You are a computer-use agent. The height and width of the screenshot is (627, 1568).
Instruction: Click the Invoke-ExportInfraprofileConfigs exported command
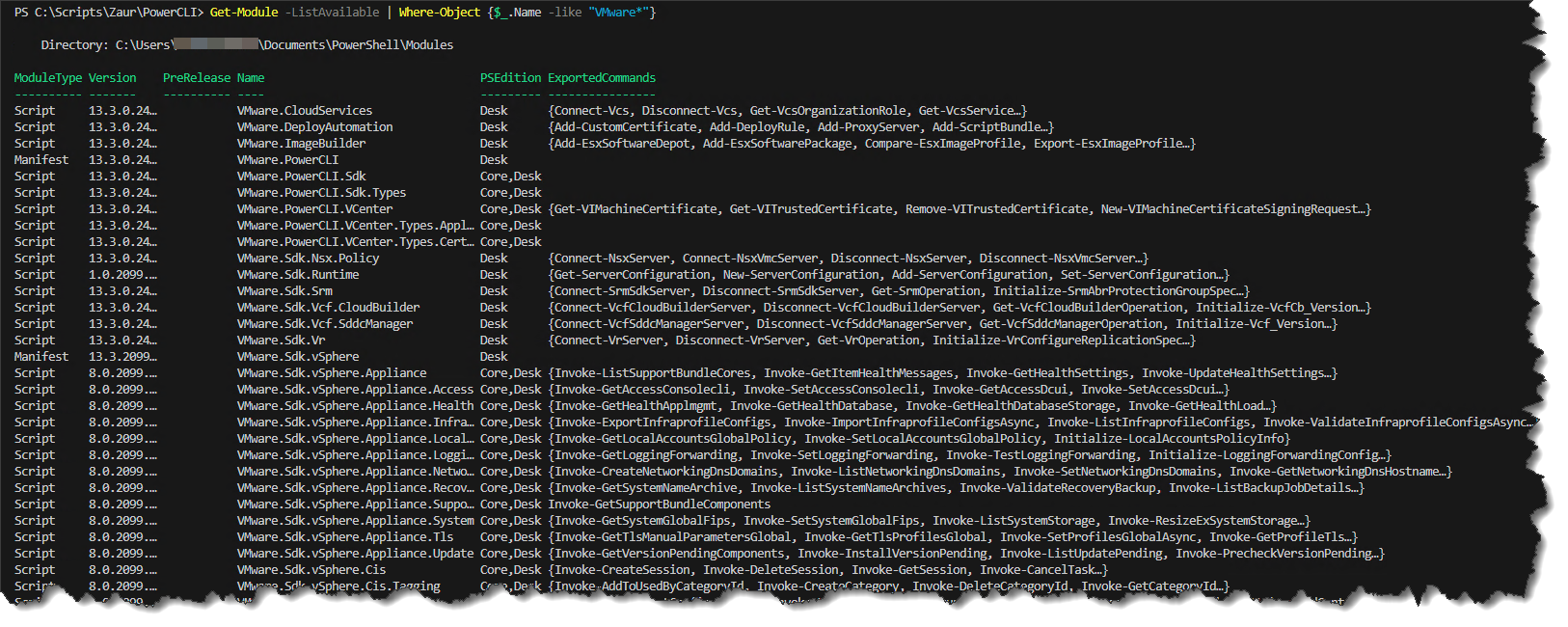[x=663, y=423]
